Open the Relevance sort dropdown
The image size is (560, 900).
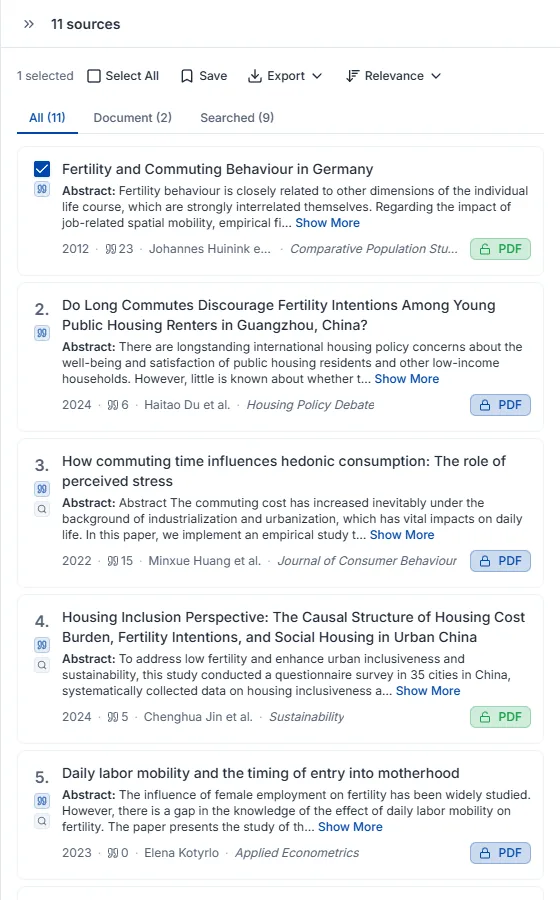[394, 76]
